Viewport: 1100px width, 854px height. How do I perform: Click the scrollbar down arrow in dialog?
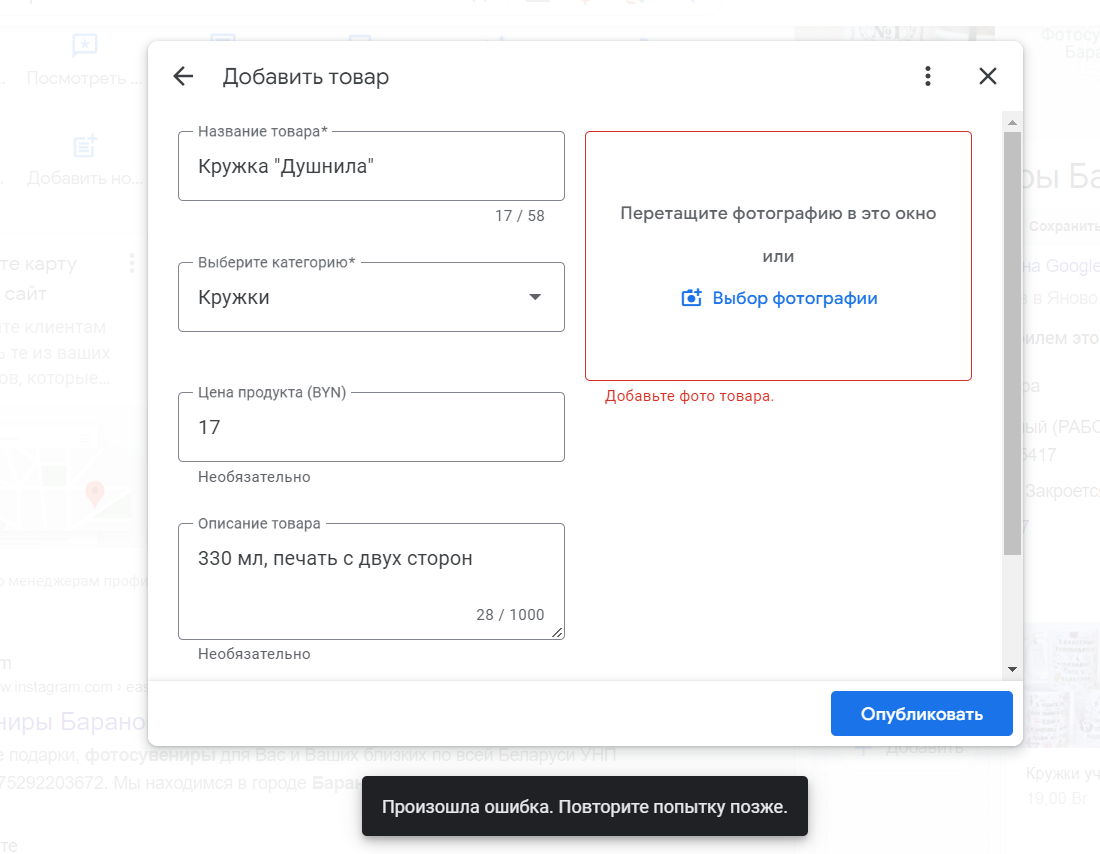(x=1012, y=669)
